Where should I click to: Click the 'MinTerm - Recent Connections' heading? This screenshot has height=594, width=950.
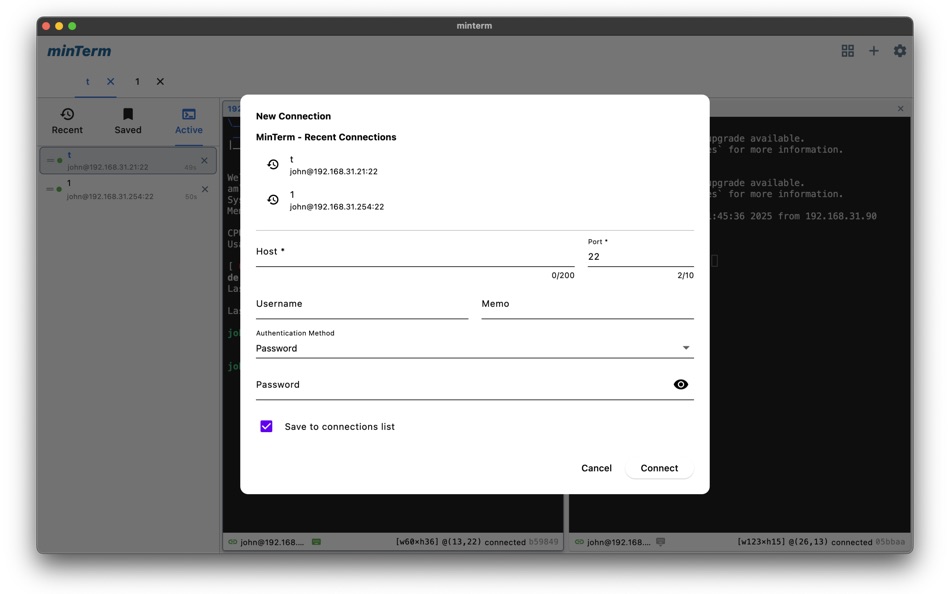point(326,137)
